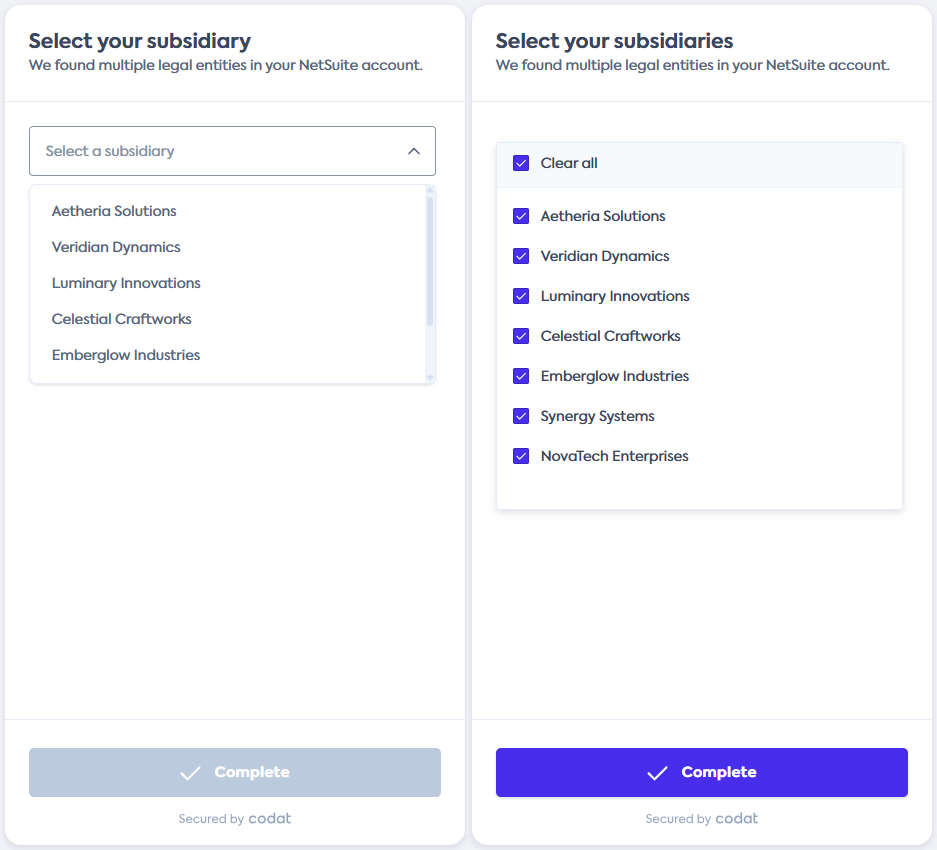Uncheck the NovaTech Enterprises checkbox
937x850 pixels.
(521, 456)
